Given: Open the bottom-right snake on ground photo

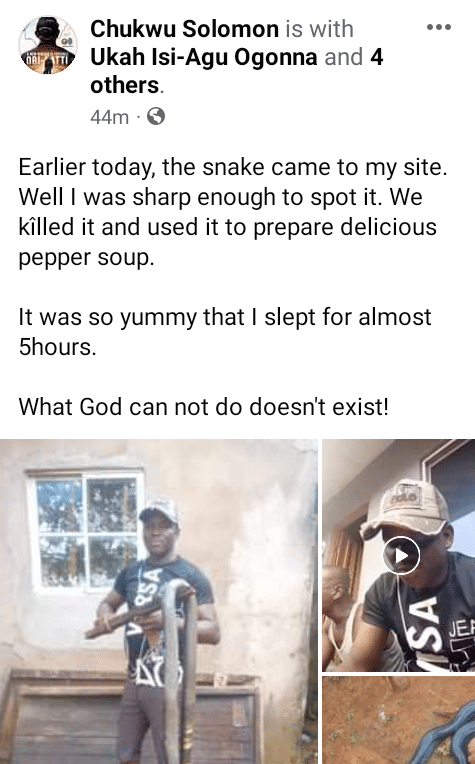Looking at the screenshot, I should [399, 720].
